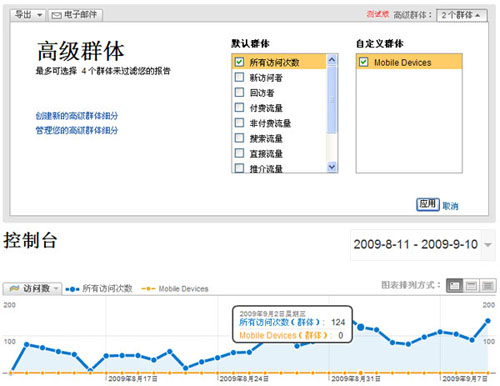500x386 pixels.
Task: Select the third chart layout icon
Action: (488, 286)
